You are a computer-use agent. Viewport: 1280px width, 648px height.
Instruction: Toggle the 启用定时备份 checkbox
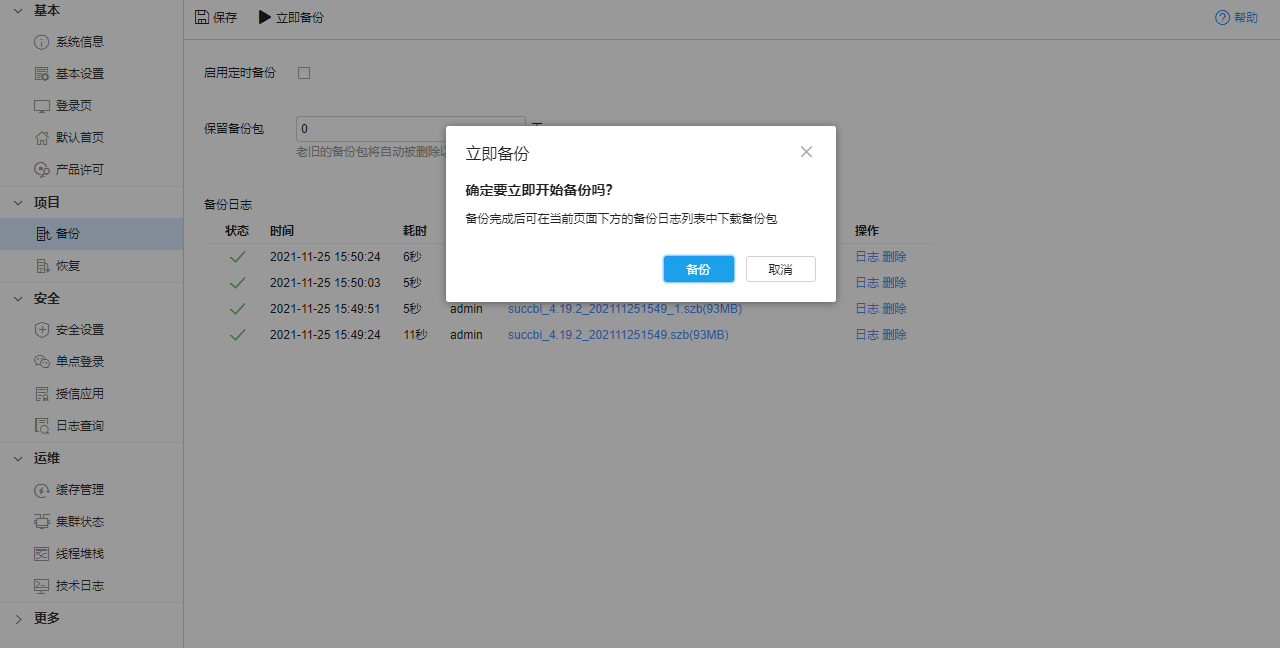305,73
